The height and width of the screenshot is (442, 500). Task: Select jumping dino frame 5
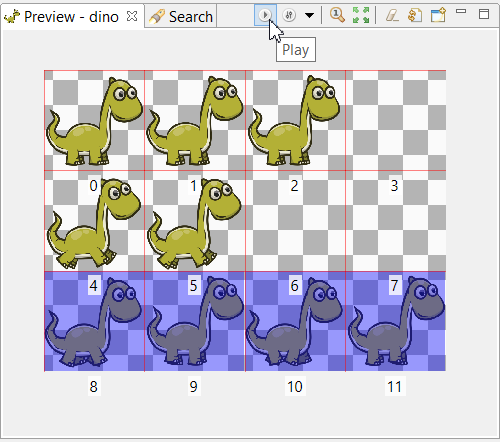pos(195,221)
